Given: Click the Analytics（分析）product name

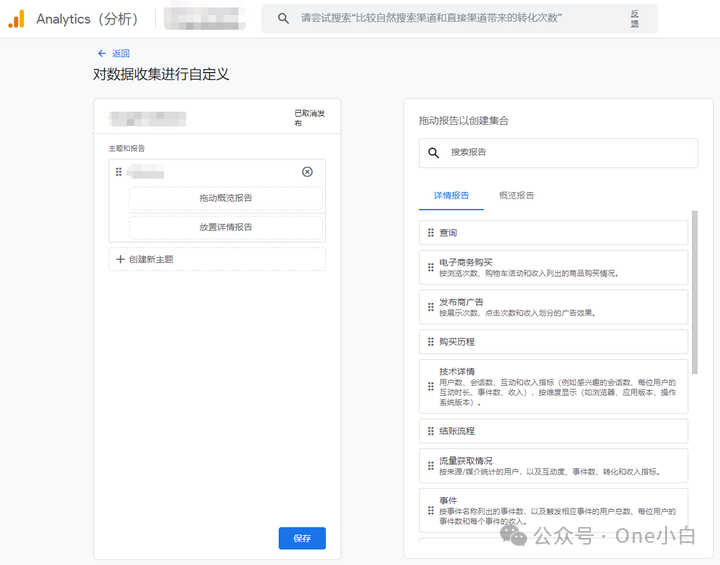Looking at the screenshot, I should (87, 19).
